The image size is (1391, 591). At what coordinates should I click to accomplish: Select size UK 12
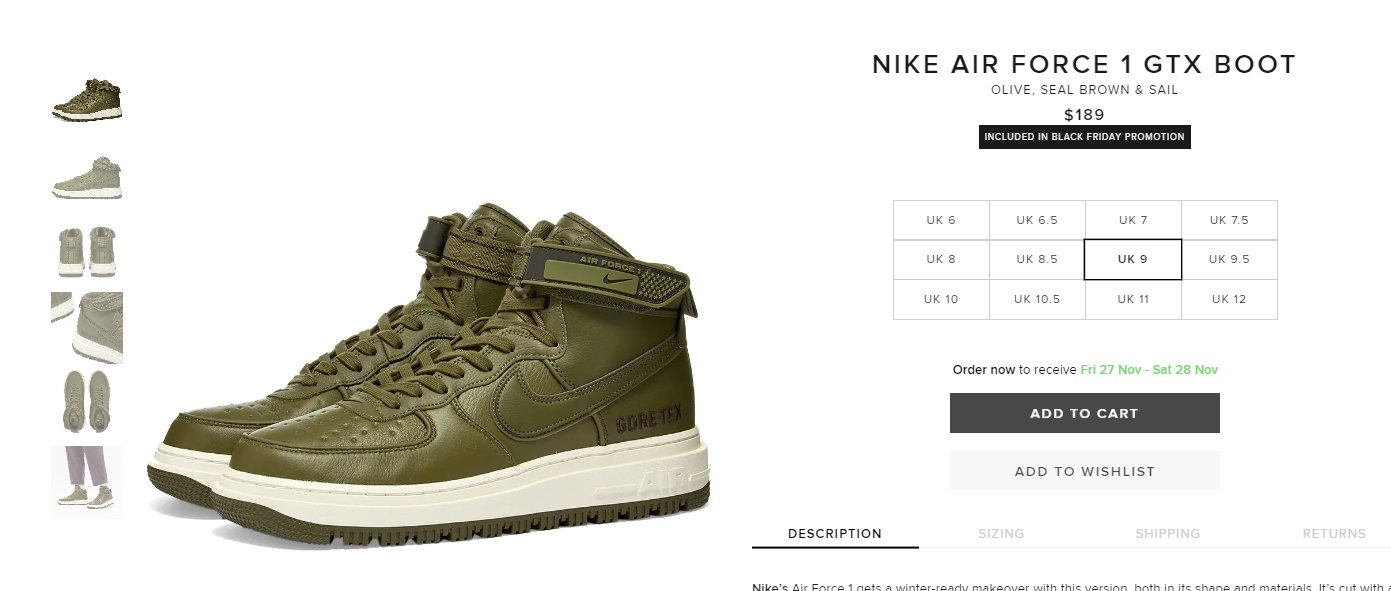click(1229, 299)
